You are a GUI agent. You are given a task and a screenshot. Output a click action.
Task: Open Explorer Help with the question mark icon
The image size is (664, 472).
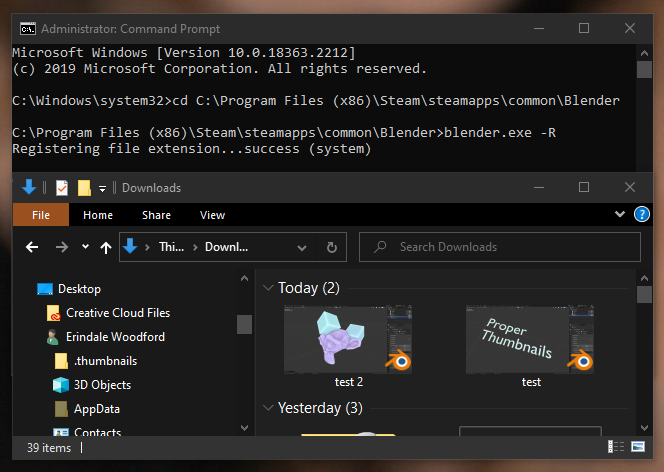point(642,214)
